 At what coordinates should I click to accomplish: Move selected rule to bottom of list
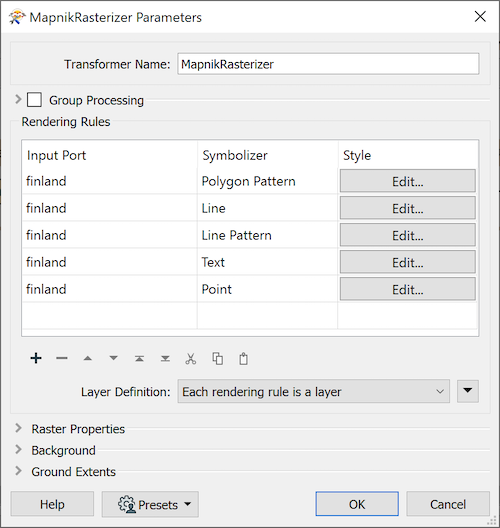point(165,358)
